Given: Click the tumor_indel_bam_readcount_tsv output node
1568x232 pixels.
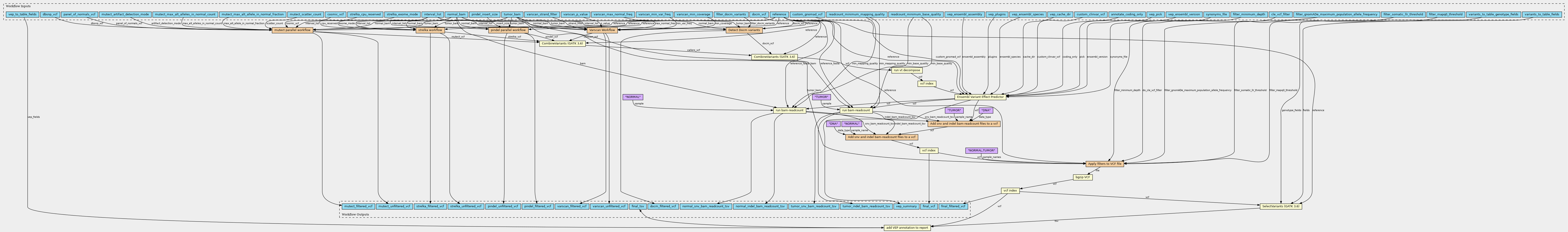Looking at the screenshot, I should pos(866,206).
